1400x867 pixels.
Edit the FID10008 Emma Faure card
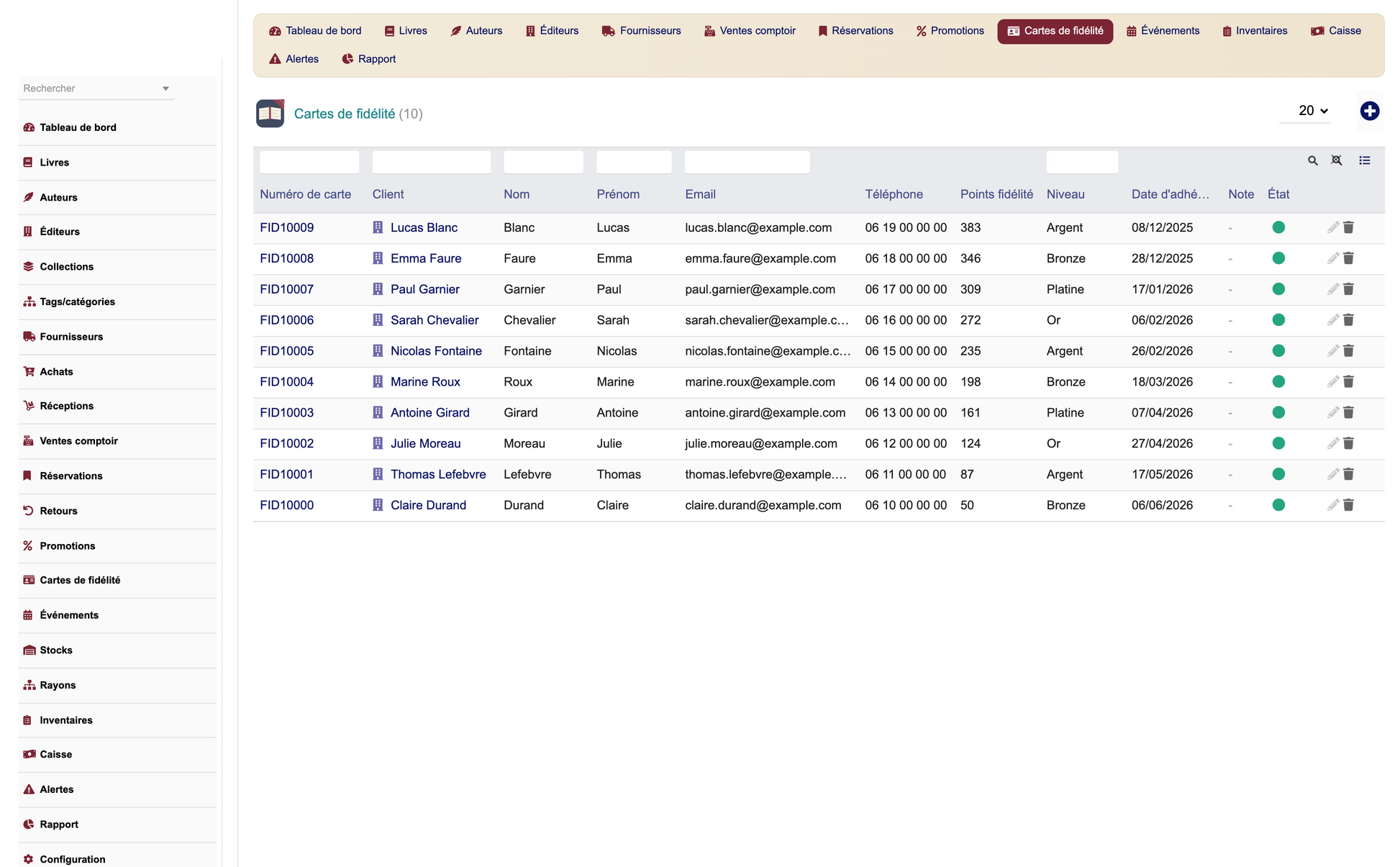click(x=1332, y=258)
